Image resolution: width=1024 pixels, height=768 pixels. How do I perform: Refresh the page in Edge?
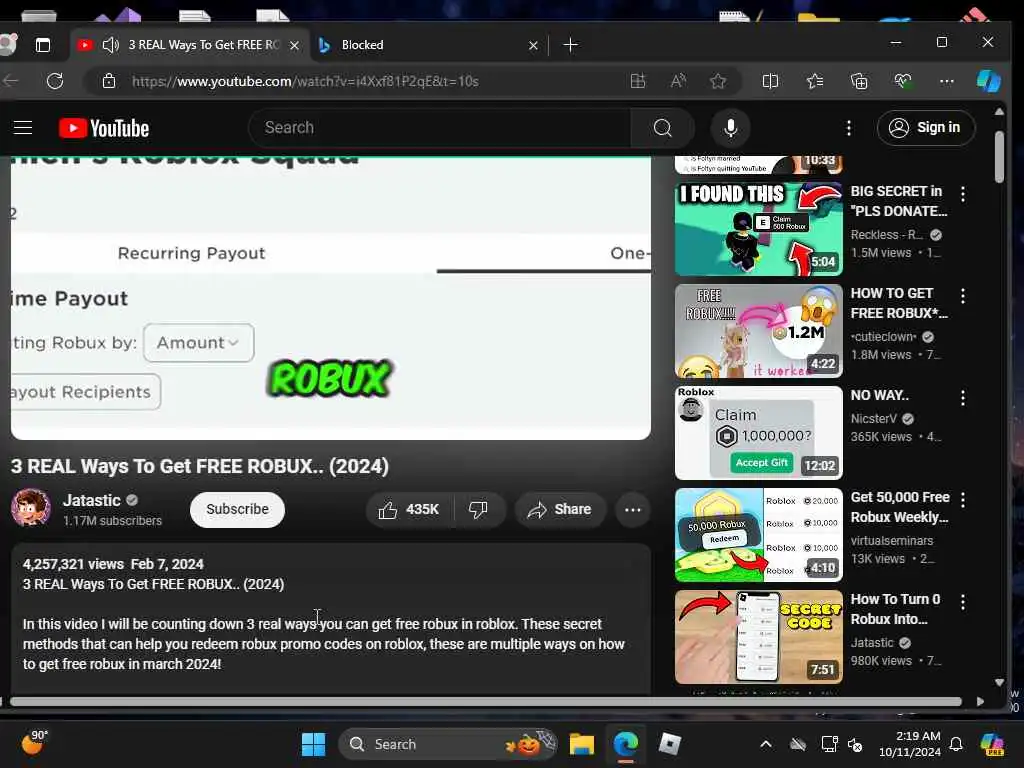(55, 81)
